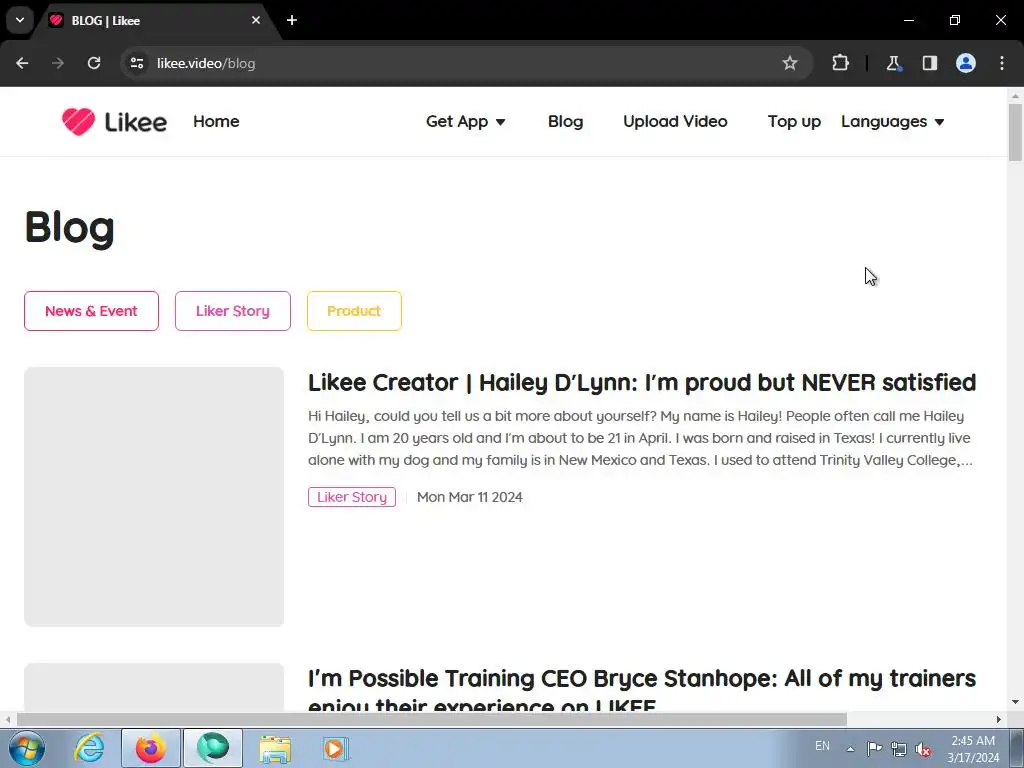Open the Top up nav link
The width and height of the screenshot is (1024, 768).
point(794,121)
